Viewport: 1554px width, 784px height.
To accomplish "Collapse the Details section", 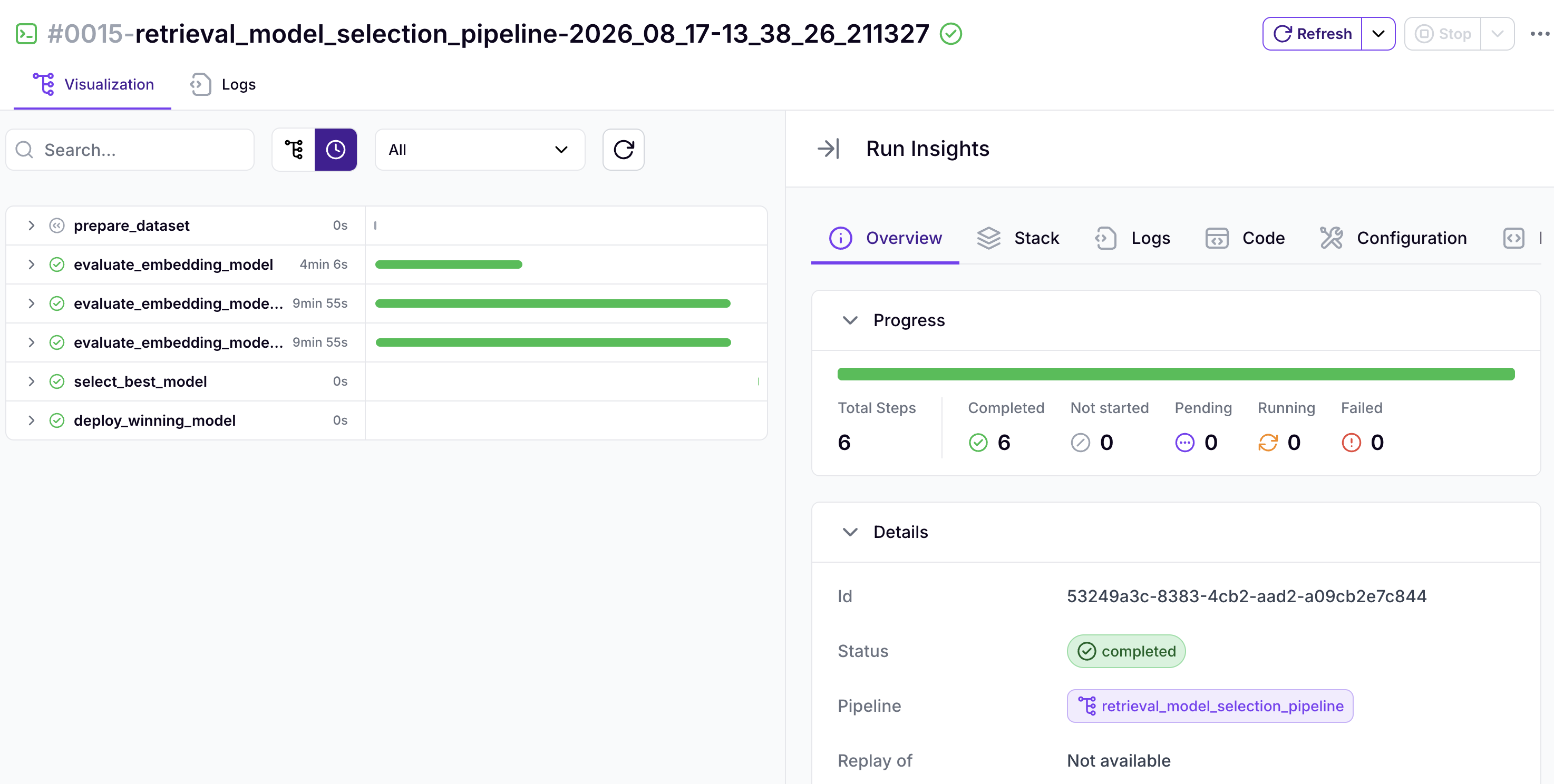I will tap(849, 532).
